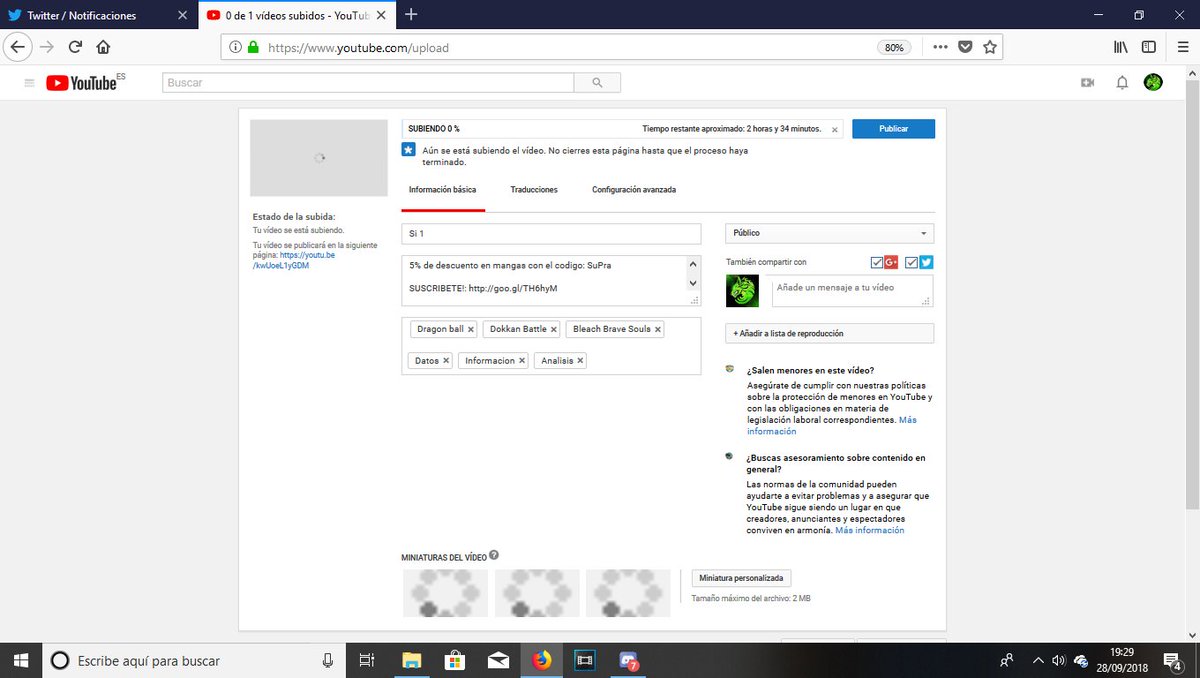This screenshot has width=1200, height=678.
Task: Open the Configuración avanzada tab
Action: click(x=634, y=189)
